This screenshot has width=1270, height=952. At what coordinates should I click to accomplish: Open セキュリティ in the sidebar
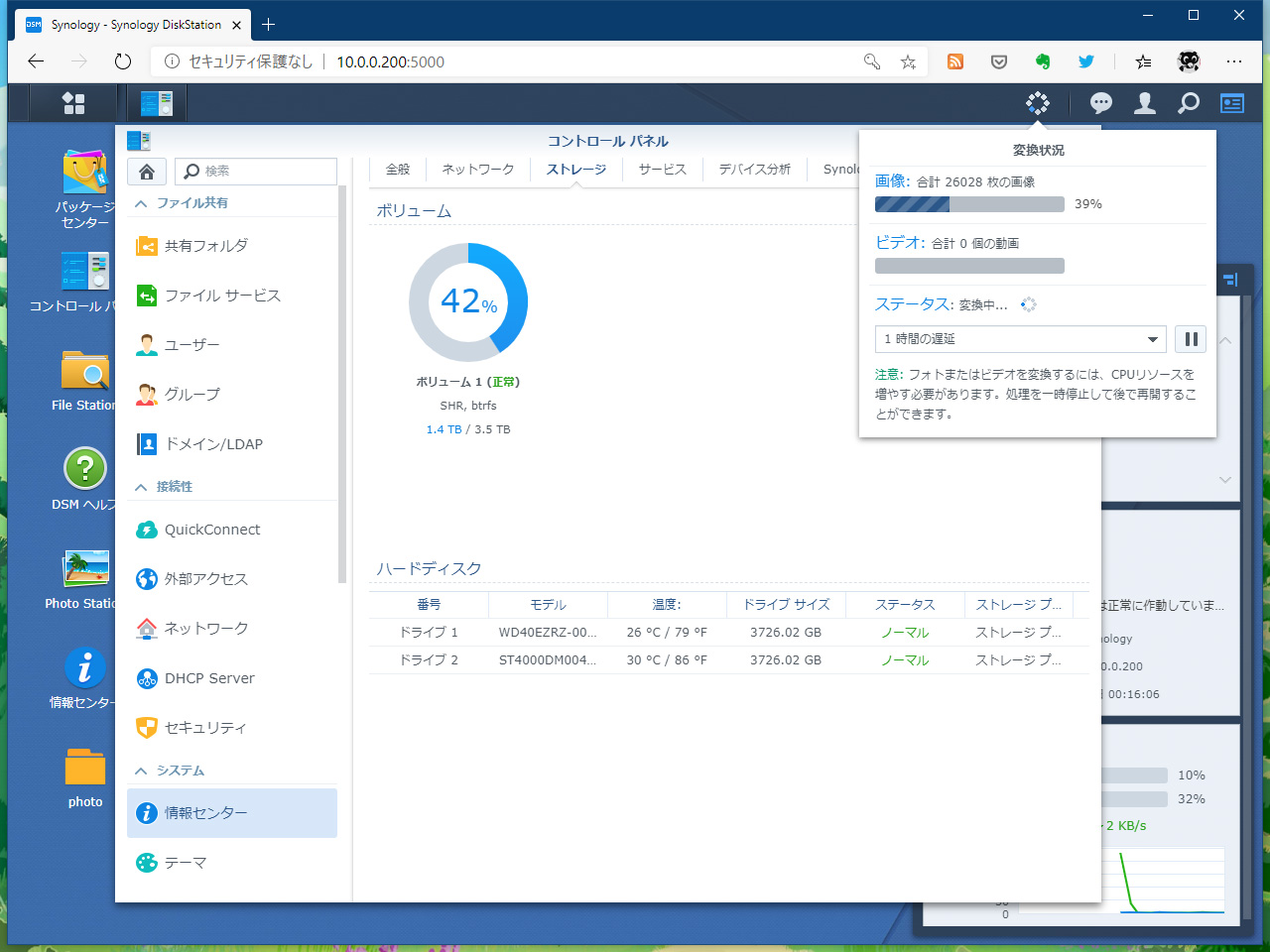232,728
